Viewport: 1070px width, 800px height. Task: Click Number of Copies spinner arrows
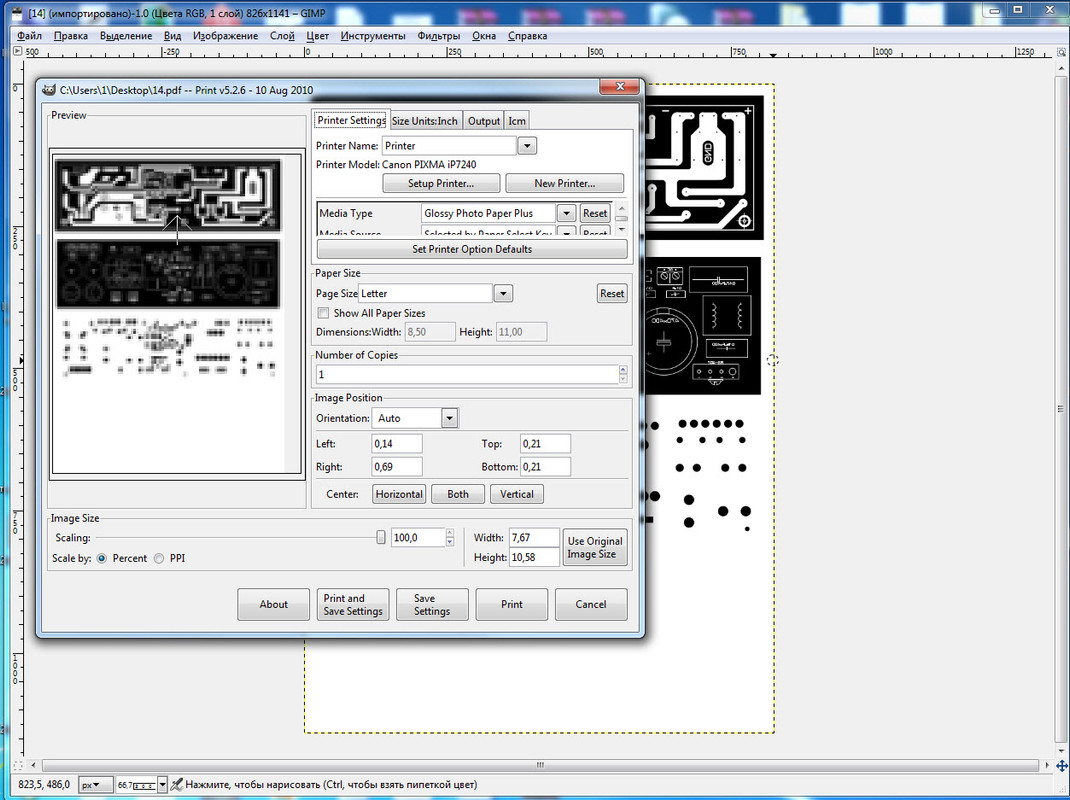tap(623, 374)
